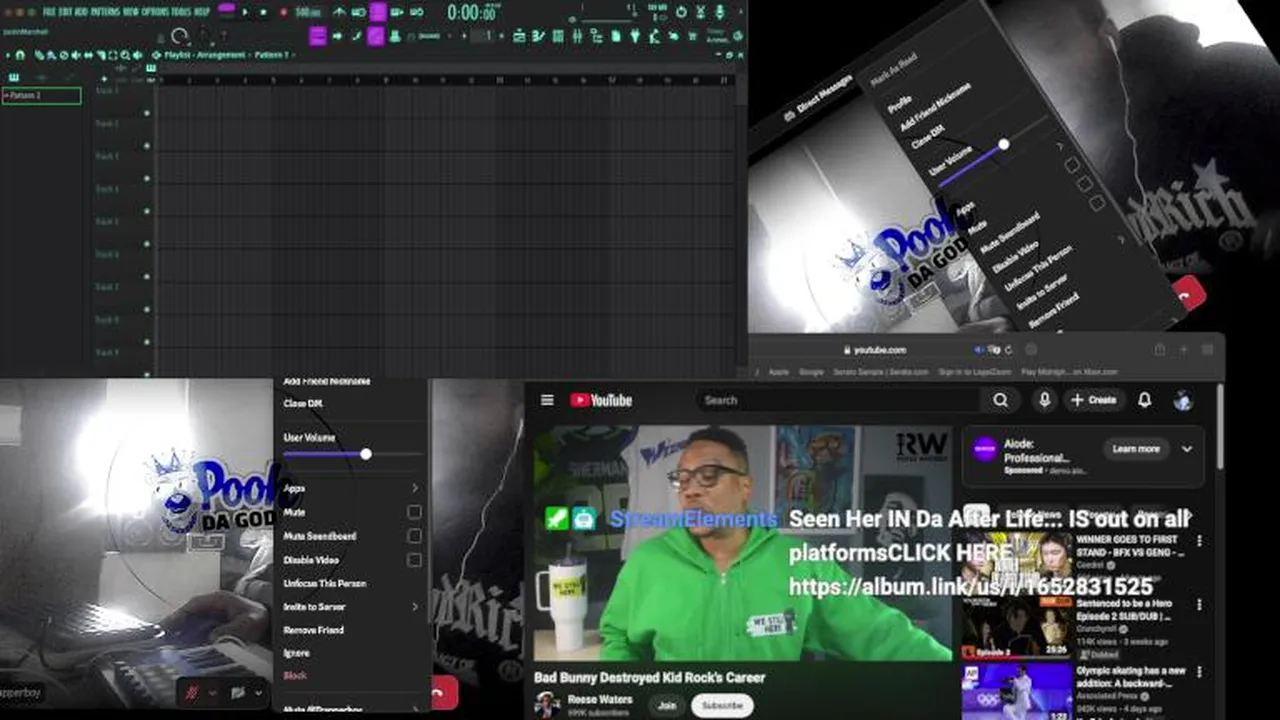Click the YouTube logo
The height and width of the screenshot is (720, 1280).
[x=601, y=400]
